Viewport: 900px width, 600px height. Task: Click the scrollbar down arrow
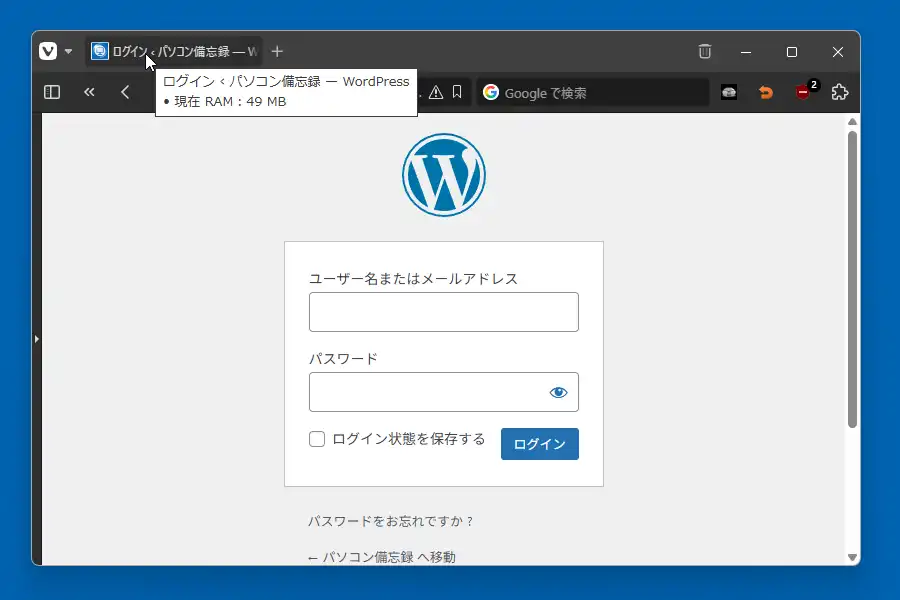852,557
